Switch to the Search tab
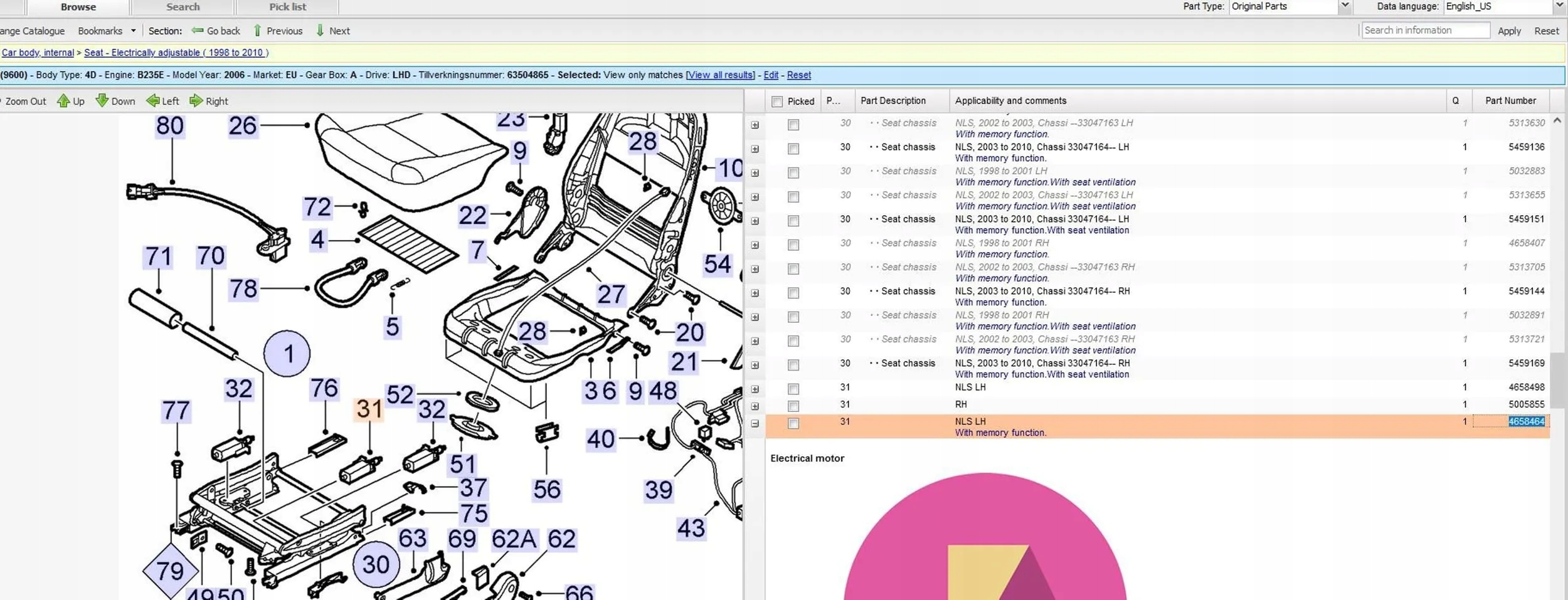This screenshot has width=1568, height=600. [x=183, y=7]
